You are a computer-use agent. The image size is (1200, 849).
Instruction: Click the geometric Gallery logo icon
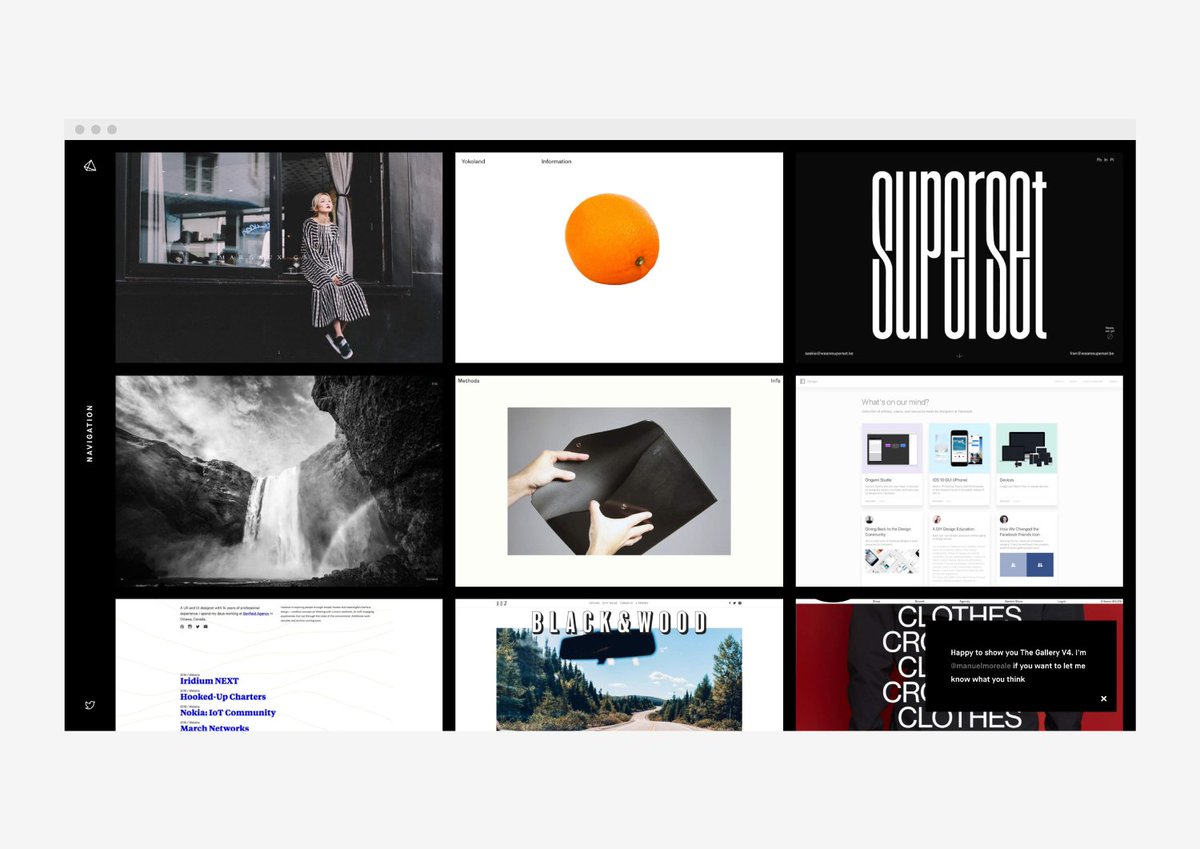pos(89,166)
